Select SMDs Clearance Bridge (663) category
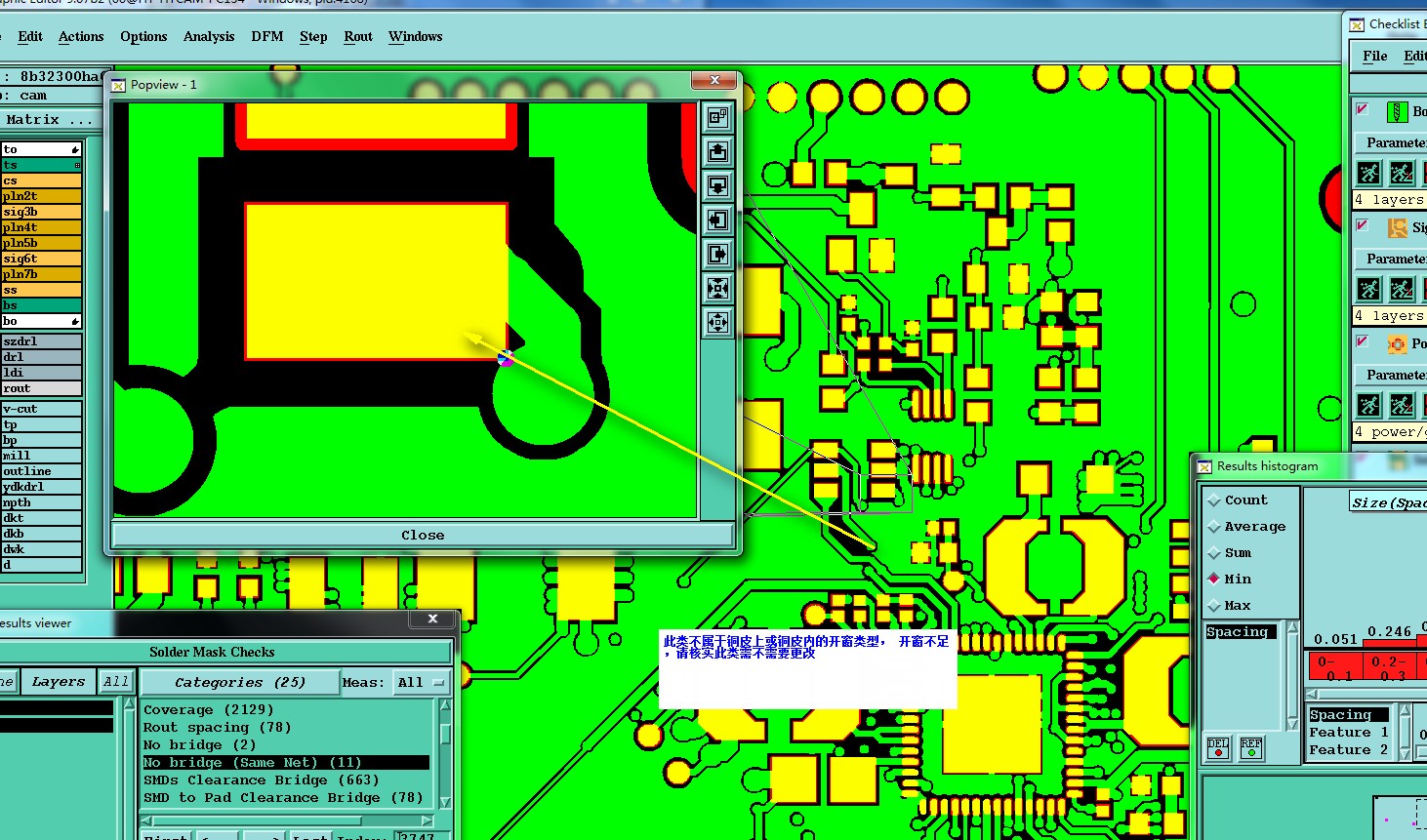The width and height of the screenshot is (1427, 840). pos(262,780)
